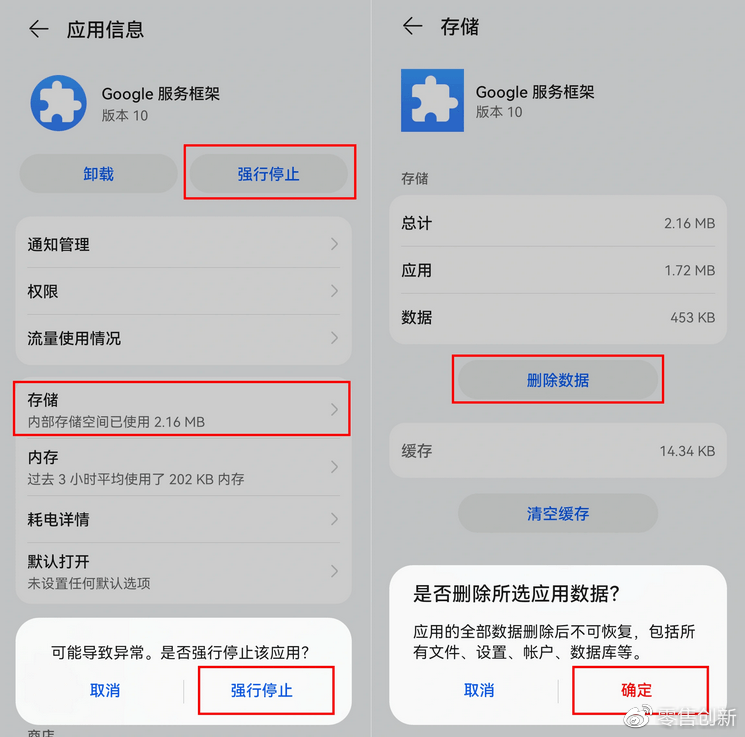Tap back arrow on 应用信息 screen
This screenshot has width=745, height=737.
(x=39, y=29)
